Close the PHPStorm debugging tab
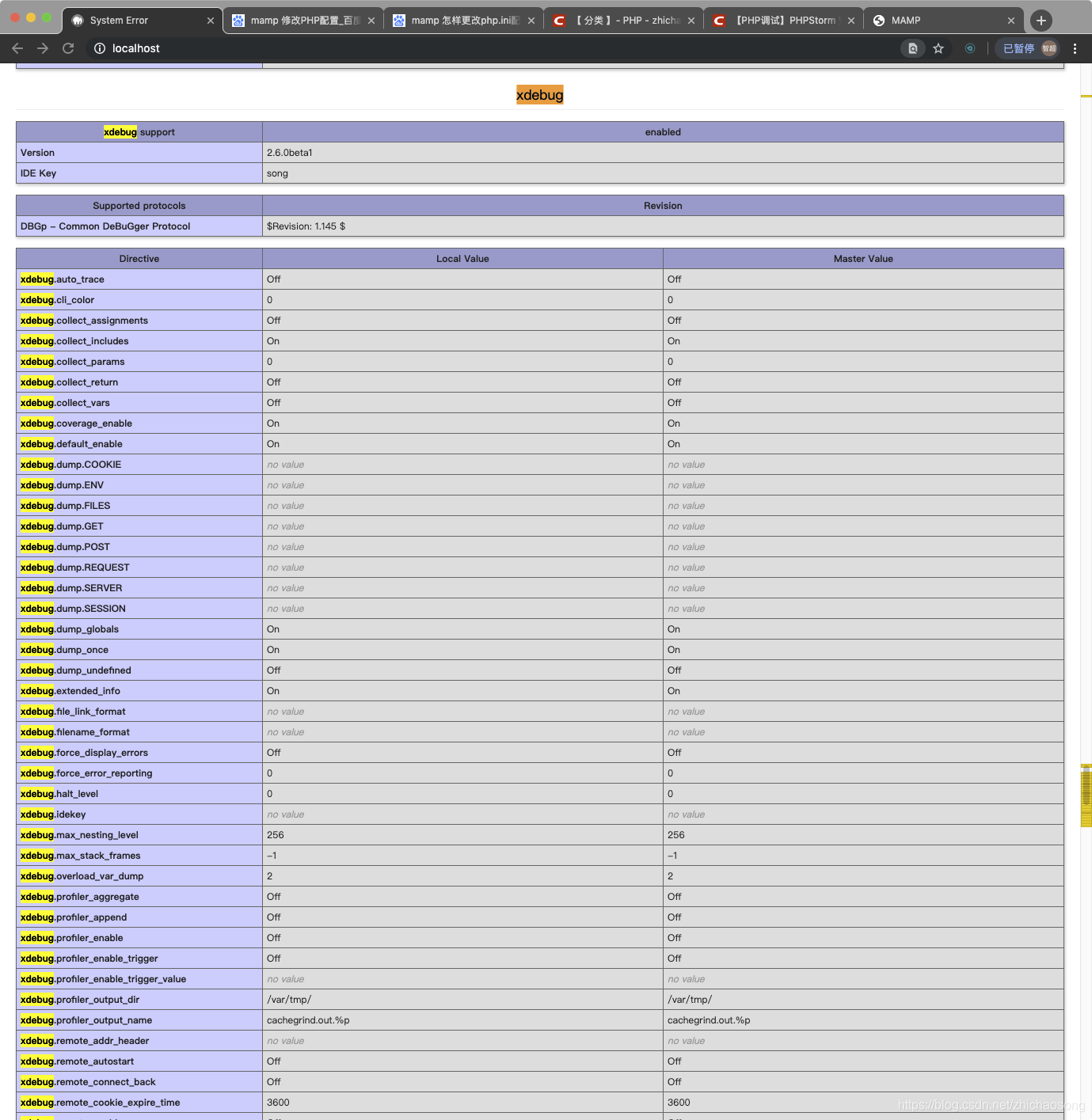Viewport: 1092px width, 1120px height. (851, 21)
